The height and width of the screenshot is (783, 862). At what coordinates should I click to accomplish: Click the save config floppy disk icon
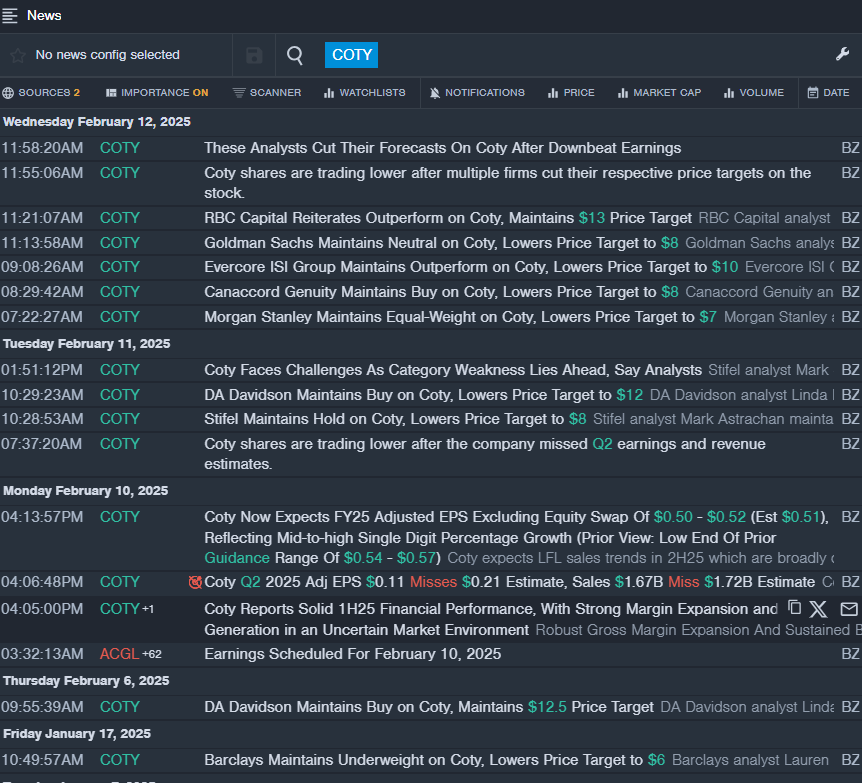click(x=254, y=55)
